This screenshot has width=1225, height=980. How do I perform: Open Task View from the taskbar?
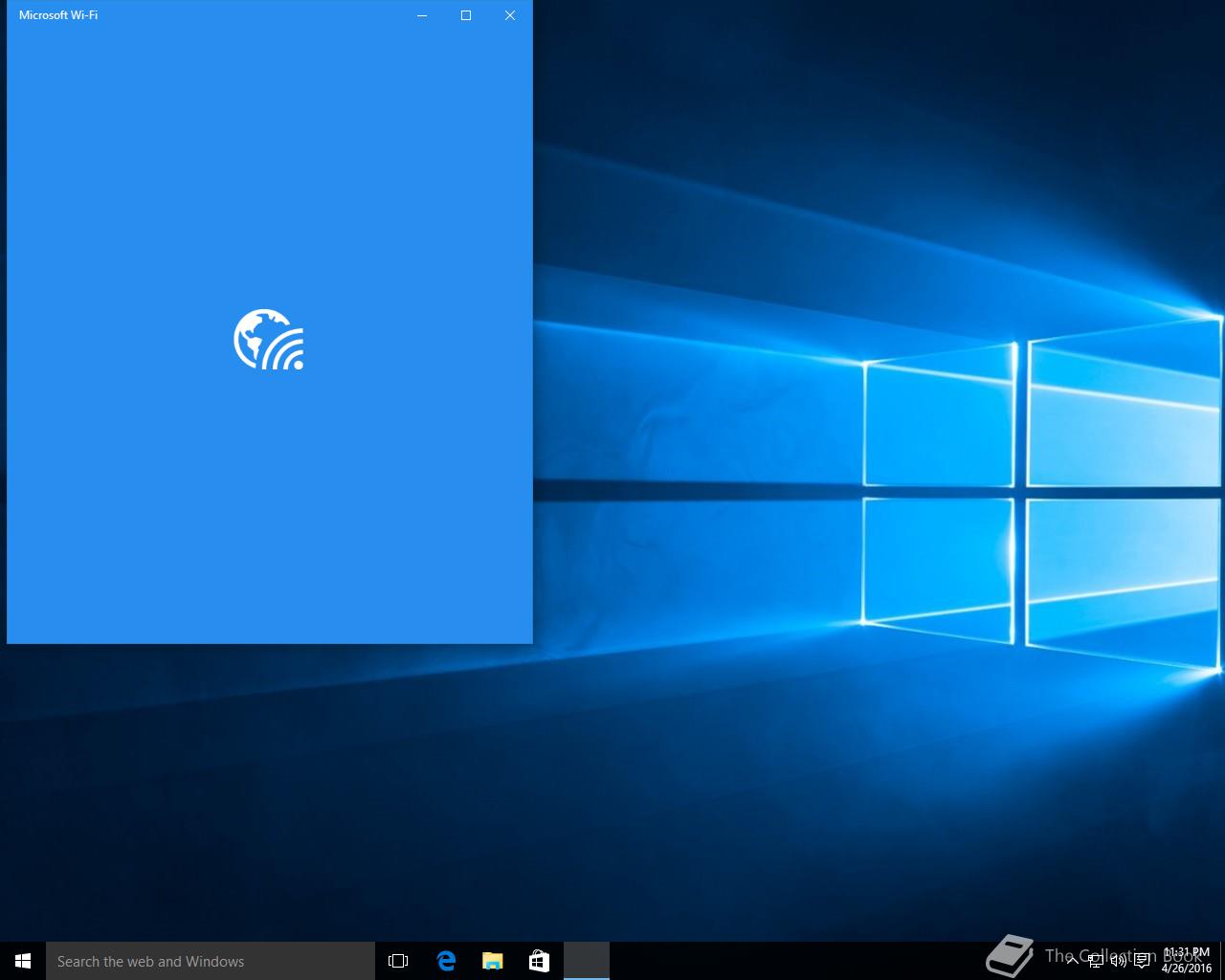coord(398,961)
